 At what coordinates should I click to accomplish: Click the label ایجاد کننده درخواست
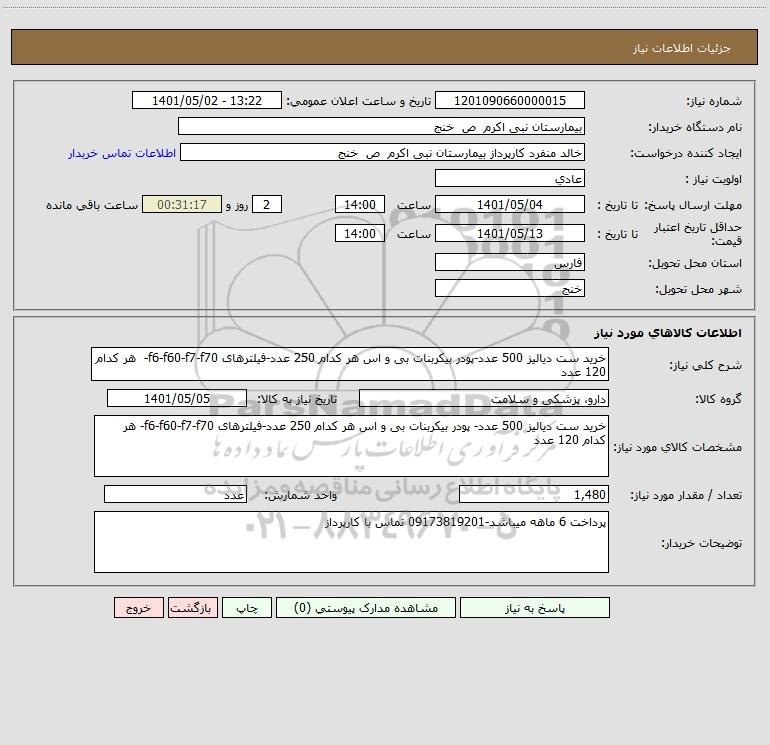[686, 153]
